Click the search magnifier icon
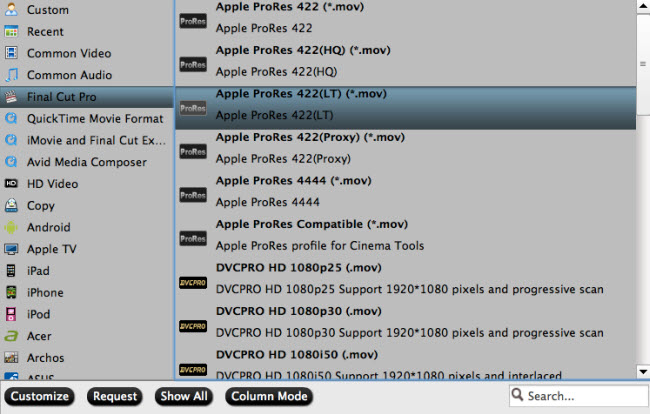Screen dimensions: 650x414 coord(517,395)
